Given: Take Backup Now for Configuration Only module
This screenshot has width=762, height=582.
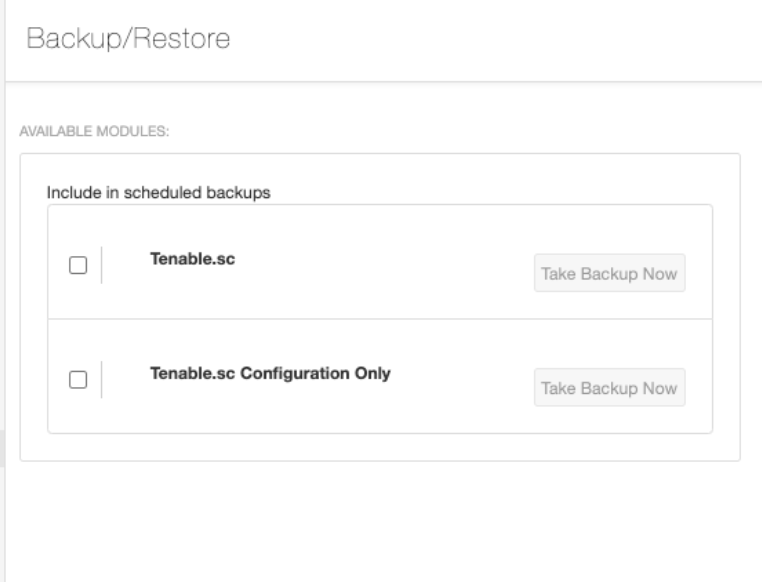Looking at the screenshot, I should [x=609, y=388].
